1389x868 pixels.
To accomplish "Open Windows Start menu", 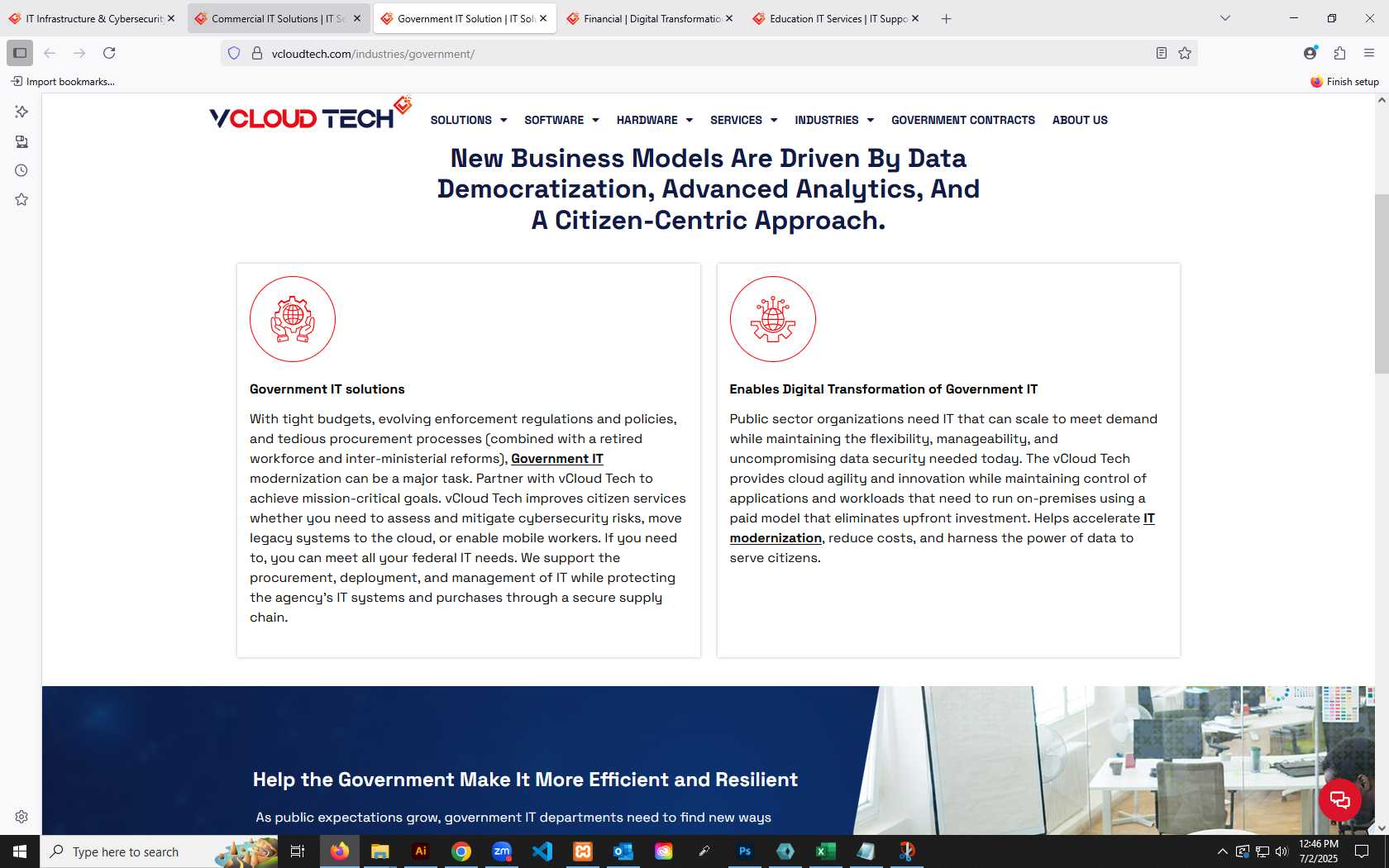I will (20, 851).
